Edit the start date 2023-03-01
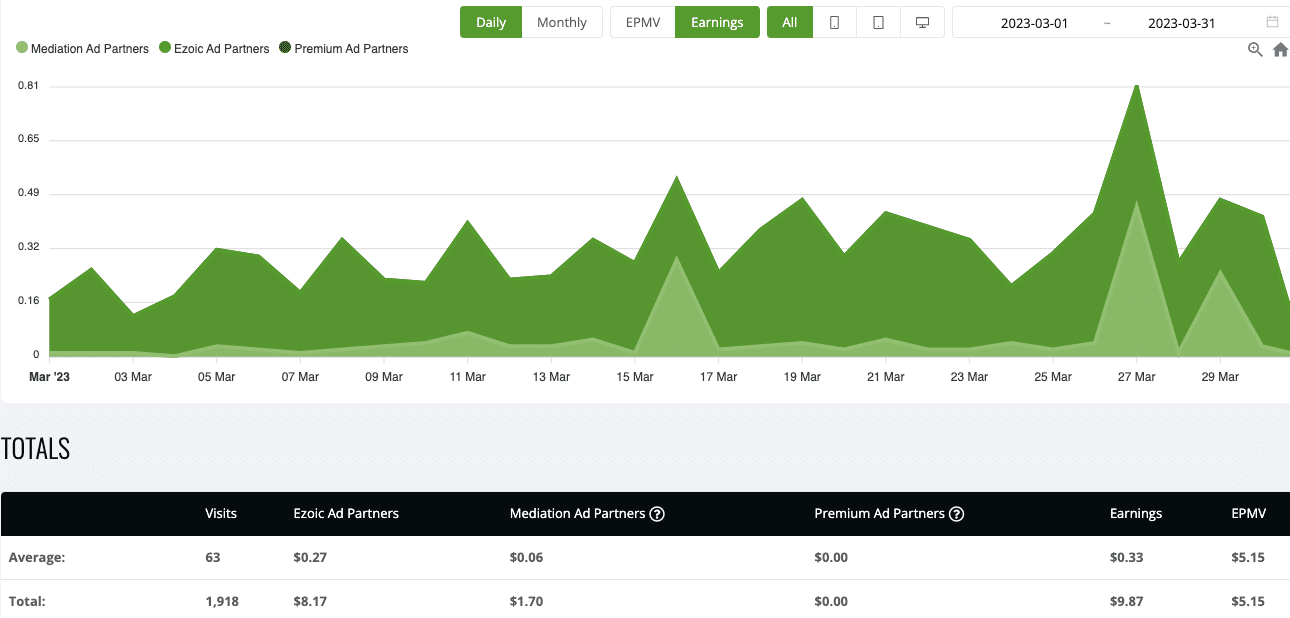This screenshot has height=618, width=1290. 1034,23
